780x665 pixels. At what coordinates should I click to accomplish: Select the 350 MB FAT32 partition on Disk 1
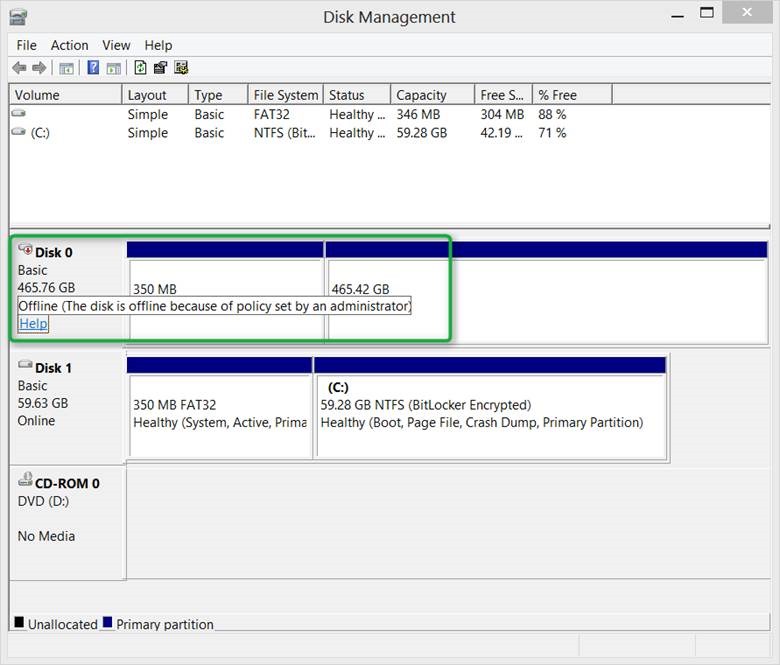point(220,408)
